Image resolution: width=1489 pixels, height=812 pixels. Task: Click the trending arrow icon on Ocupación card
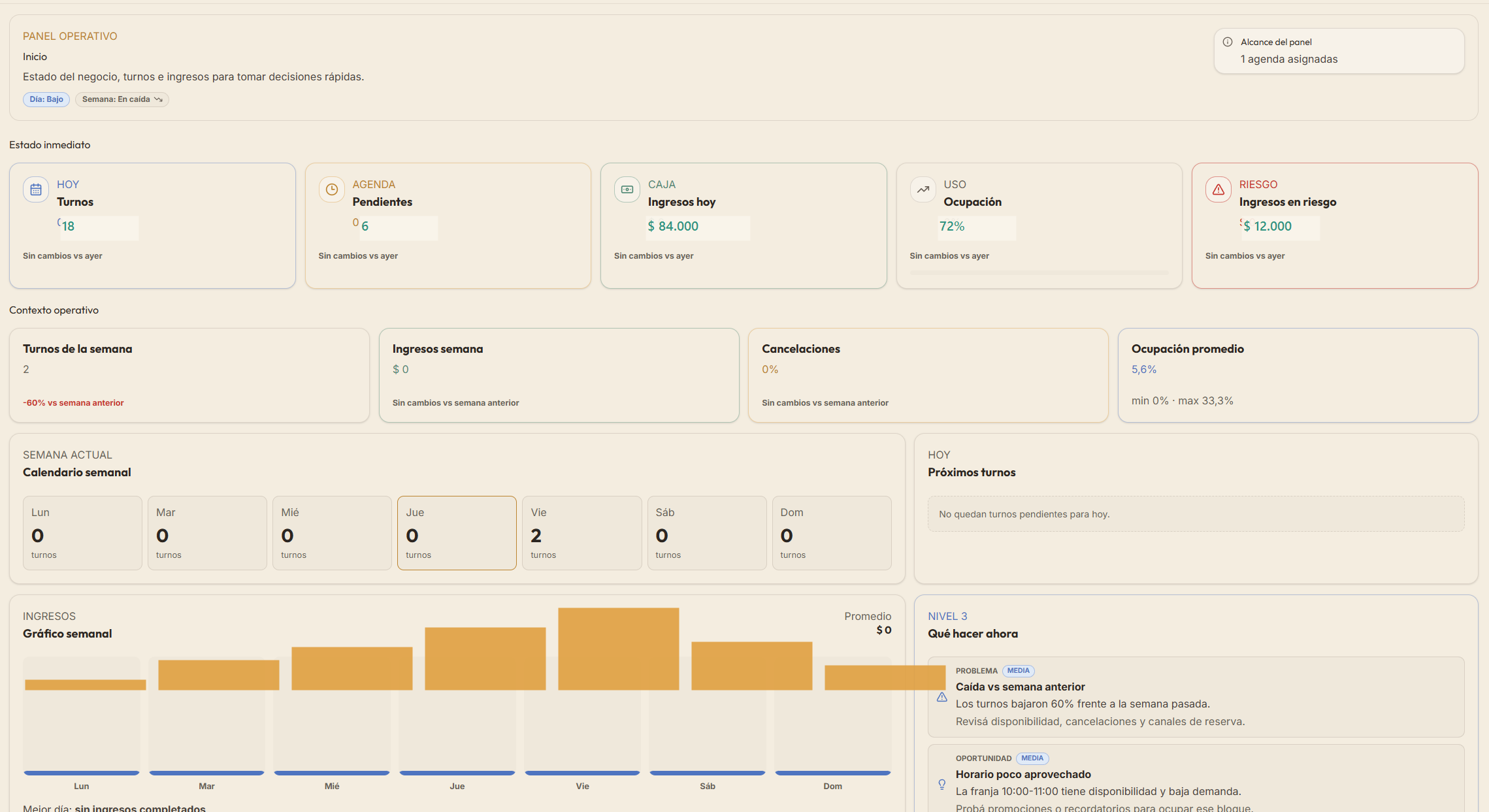pyautogui.click(x=923, y=189)
